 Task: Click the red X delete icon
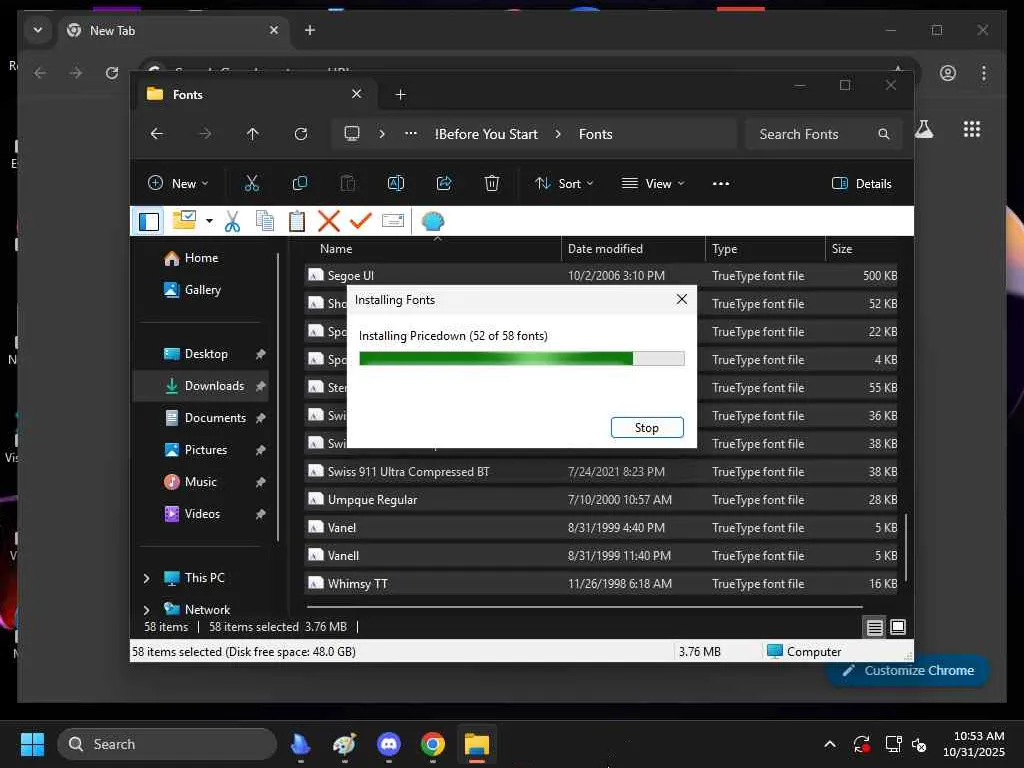(x=328, y=221)
